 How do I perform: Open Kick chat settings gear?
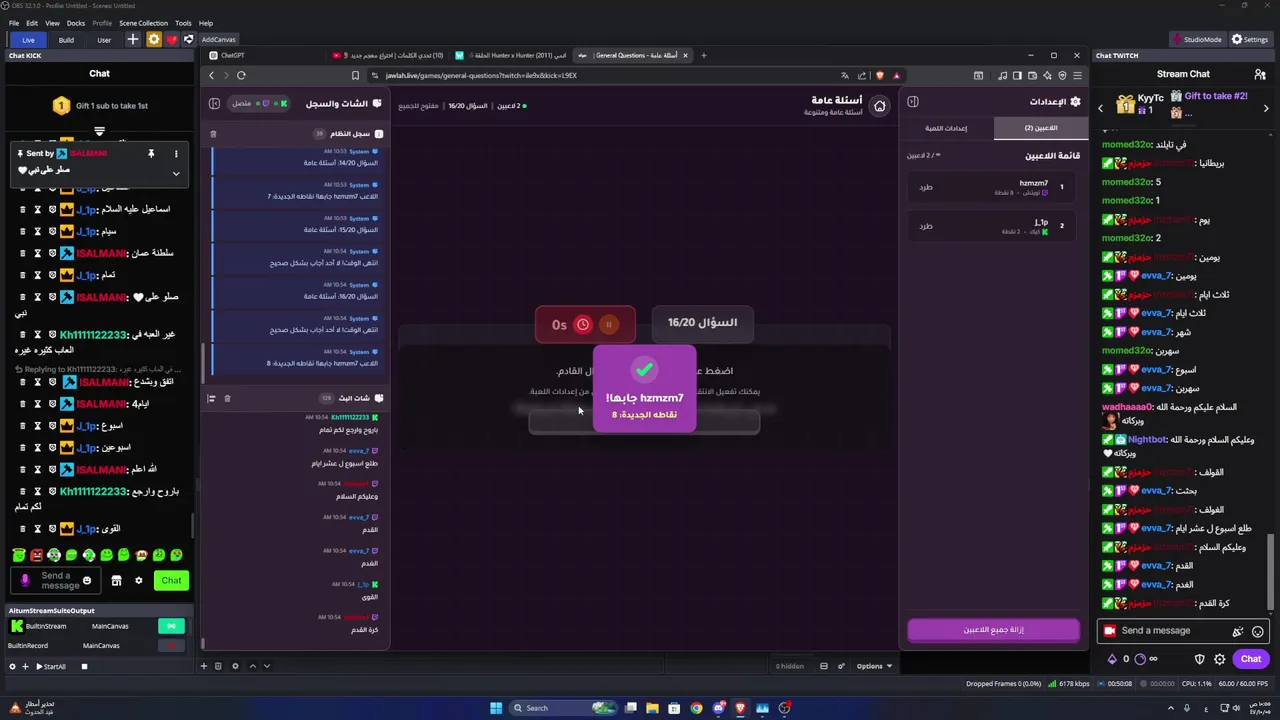click(139, 581)
